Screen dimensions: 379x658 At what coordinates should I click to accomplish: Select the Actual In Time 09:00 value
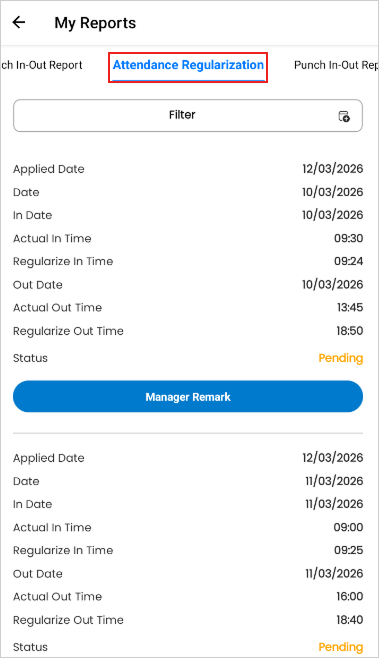tap(348, 527)
